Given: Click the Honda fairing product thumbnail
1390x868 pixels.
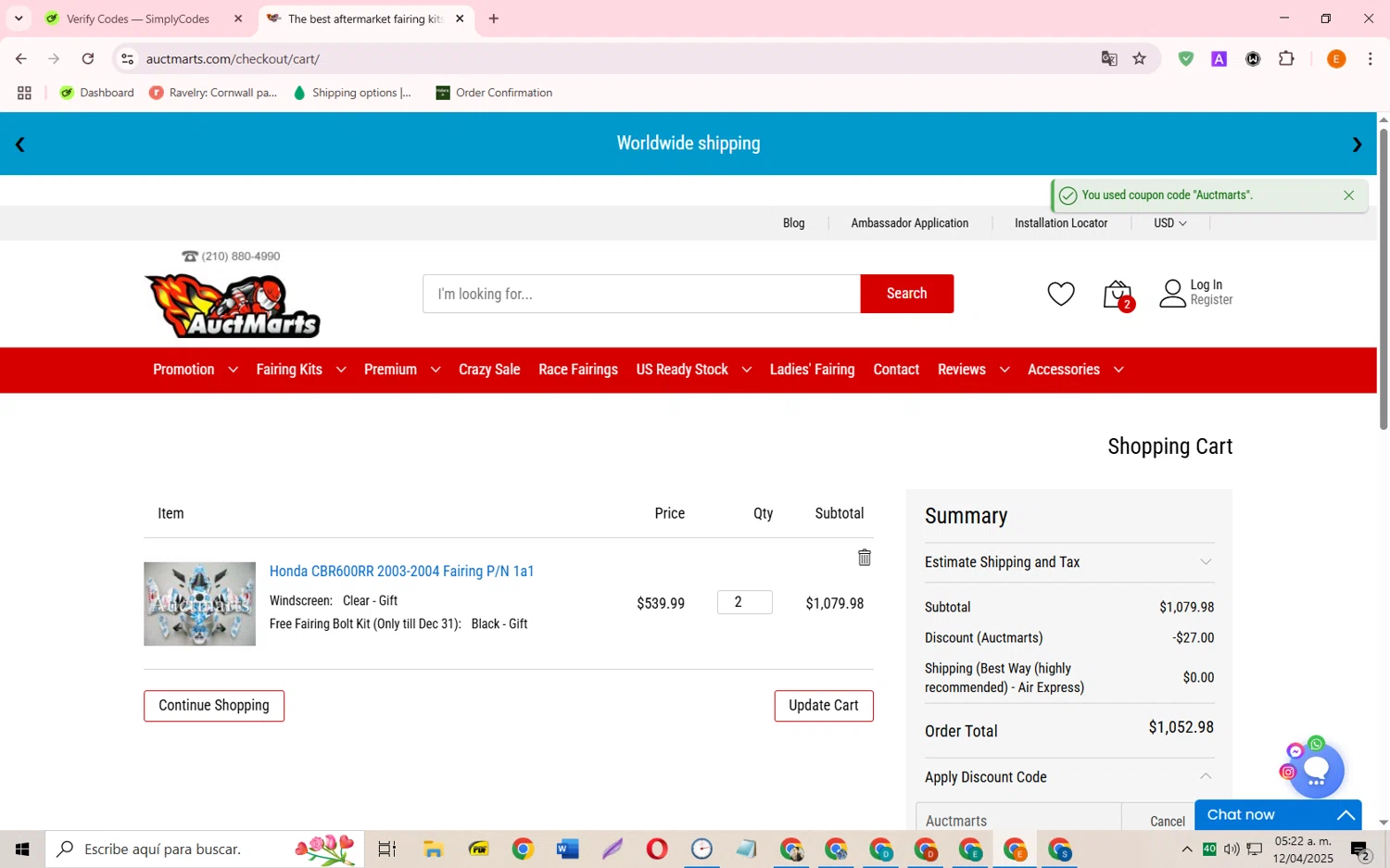Looking at the screenshot, I should tap(199, 604).
